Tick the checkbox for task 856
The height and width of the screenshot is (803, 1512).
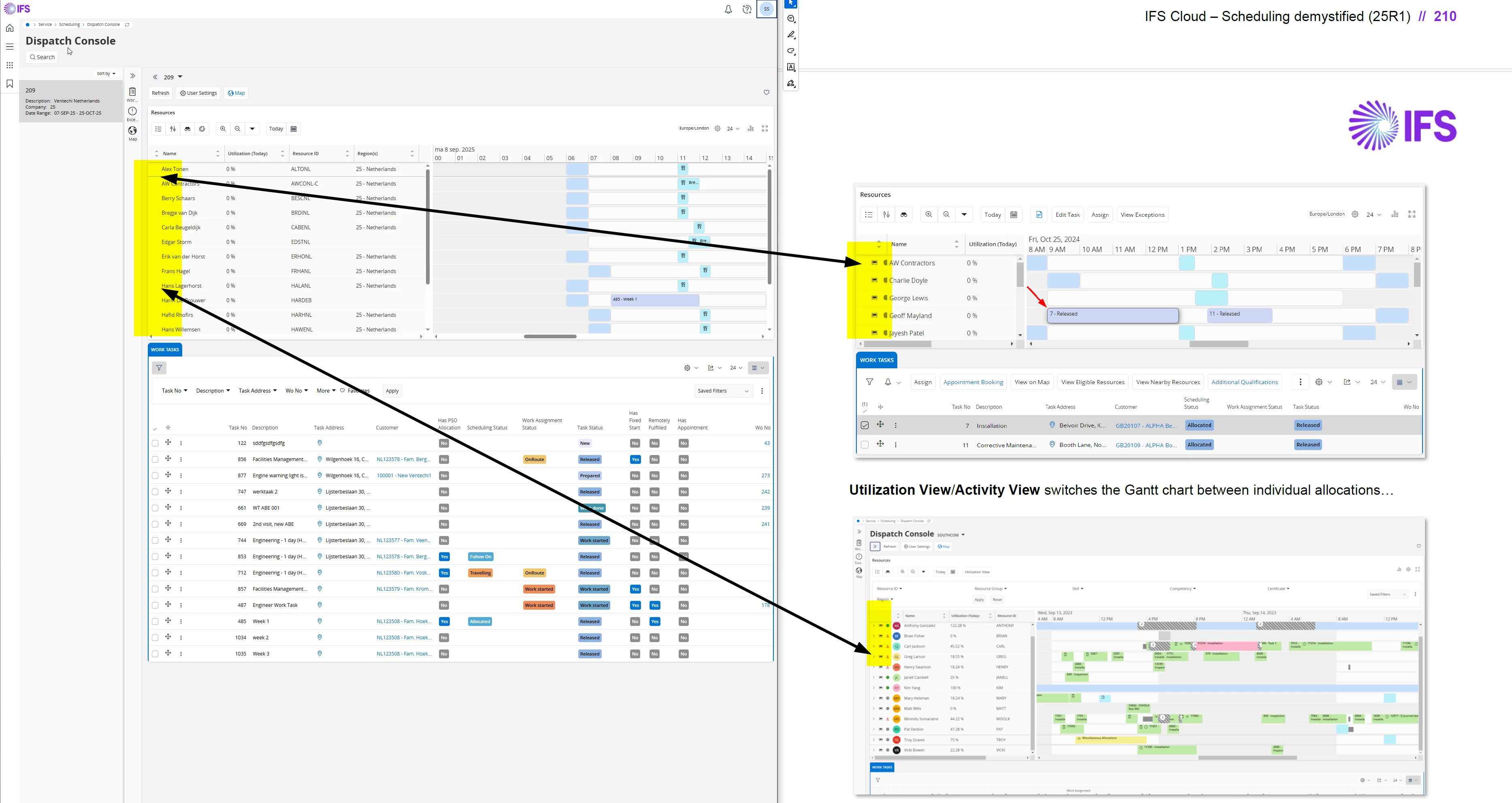tap(155, 459)
